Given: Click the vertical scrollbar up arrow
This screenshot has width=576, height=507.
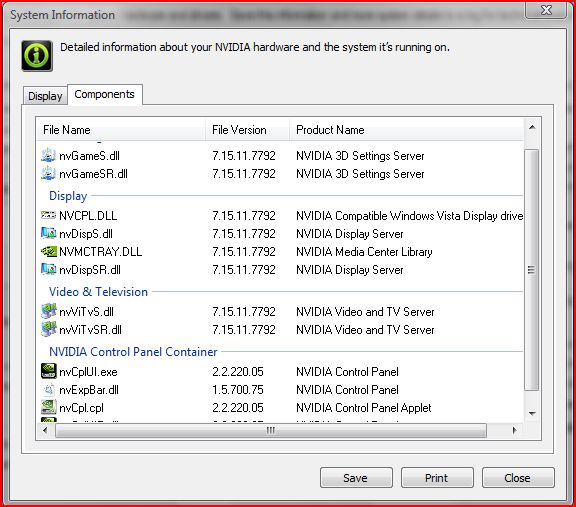Looking at the screenshot, I should click(x=532, y=127).
